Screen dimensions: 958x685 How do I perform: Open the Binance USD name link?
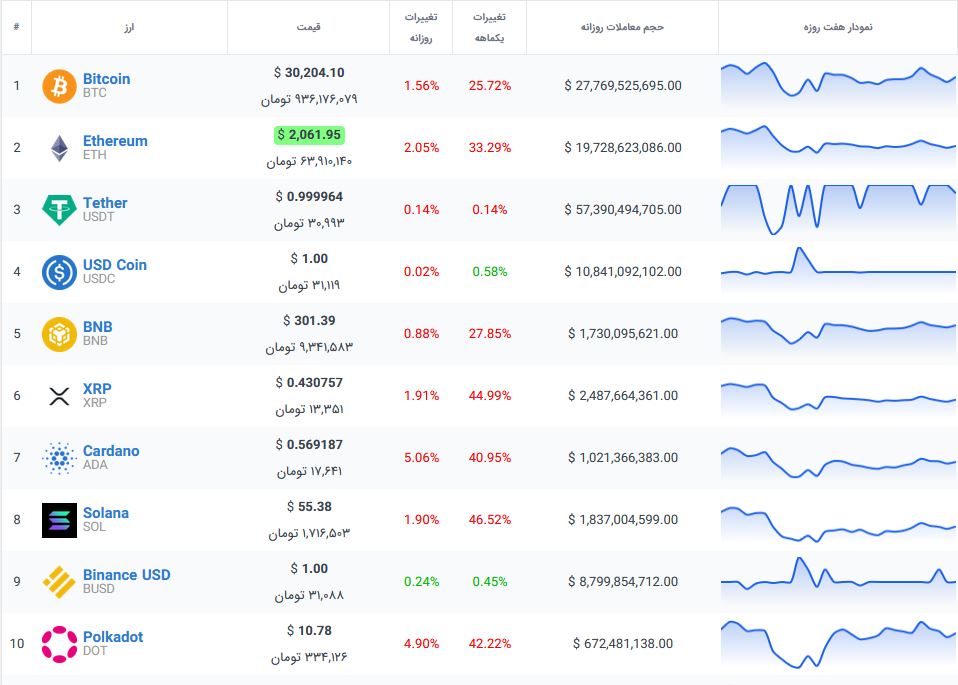point(126,575)
